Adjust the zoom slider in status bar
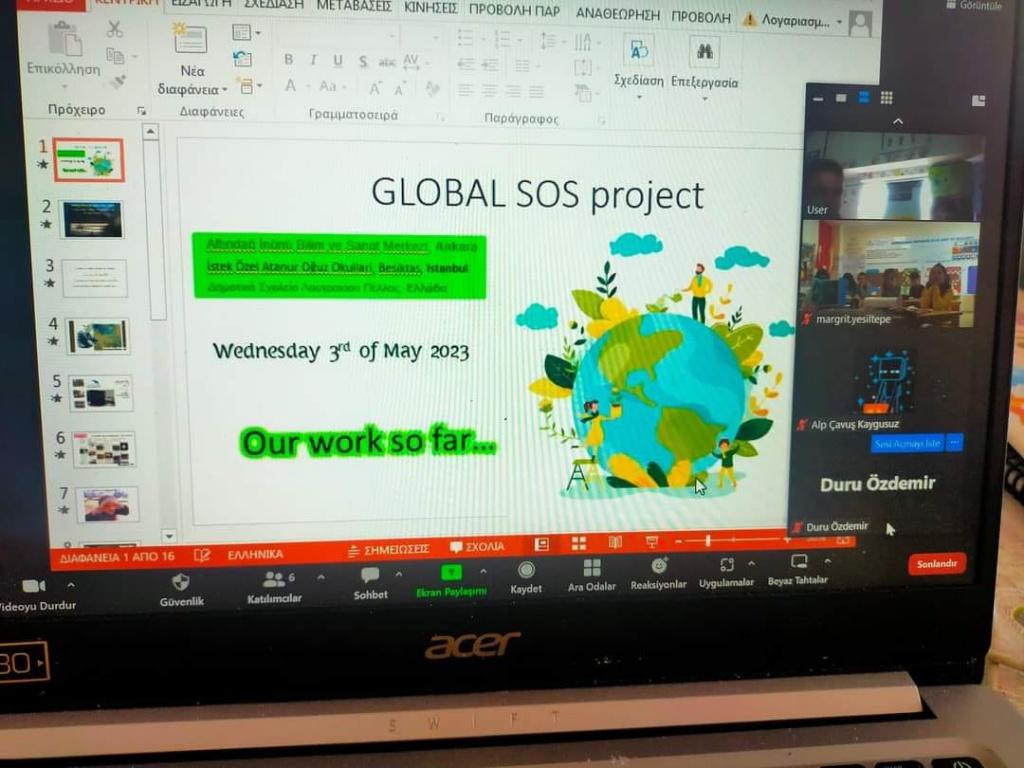The height and width of the screenshot is (768, 1024). [708, 541]
